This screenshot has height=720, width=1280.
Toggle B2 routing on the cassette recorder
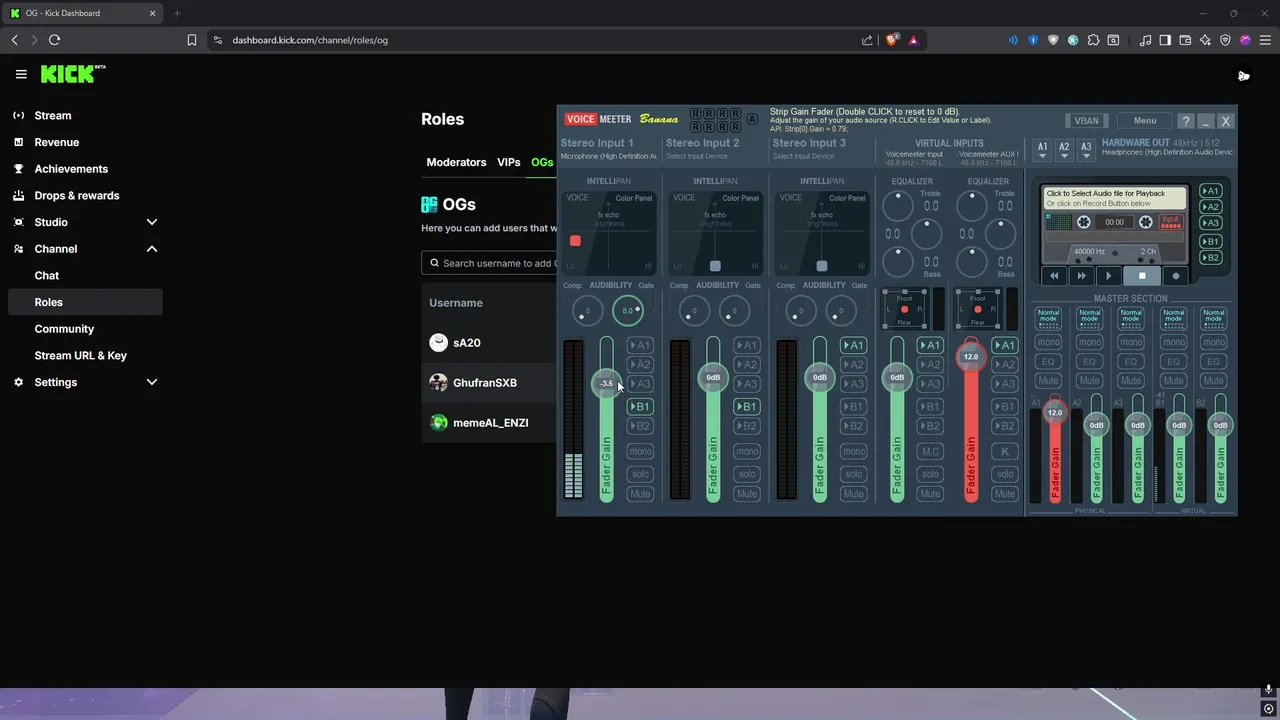tap(1211, 257)
